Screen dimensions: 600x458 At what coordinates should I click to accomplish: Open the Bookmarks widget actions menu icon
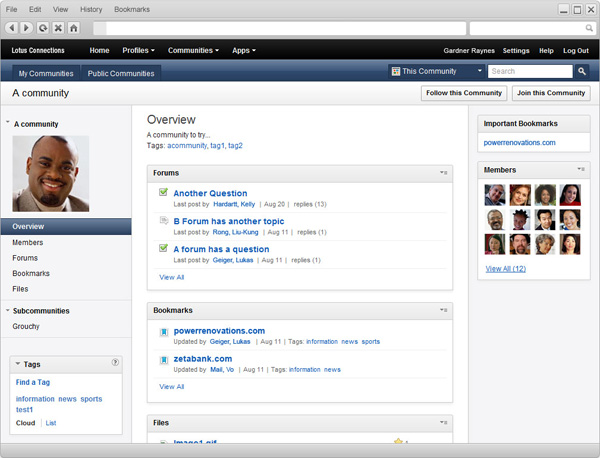click(444, 310)
